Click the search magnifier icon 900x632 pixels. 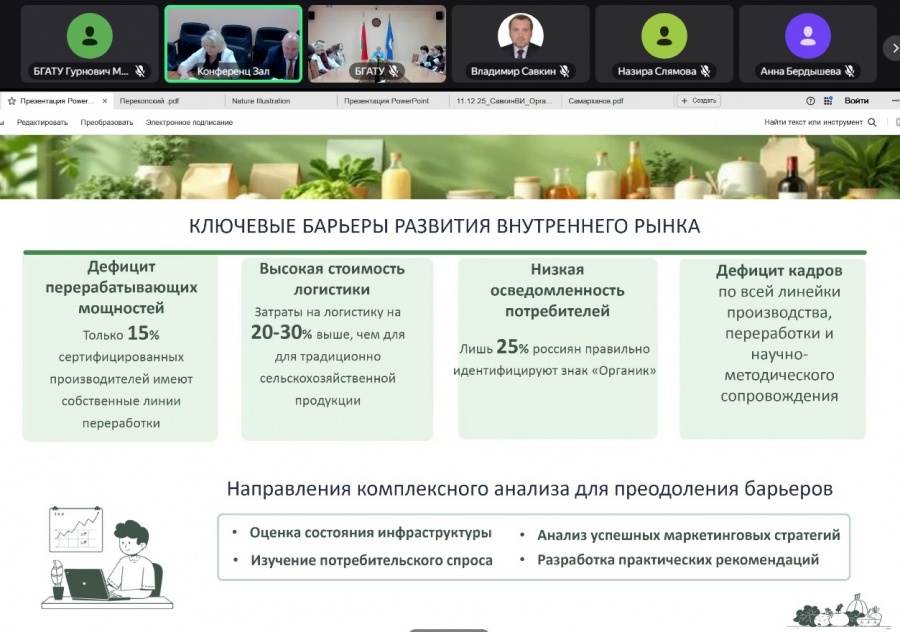[x=872, y=122]
